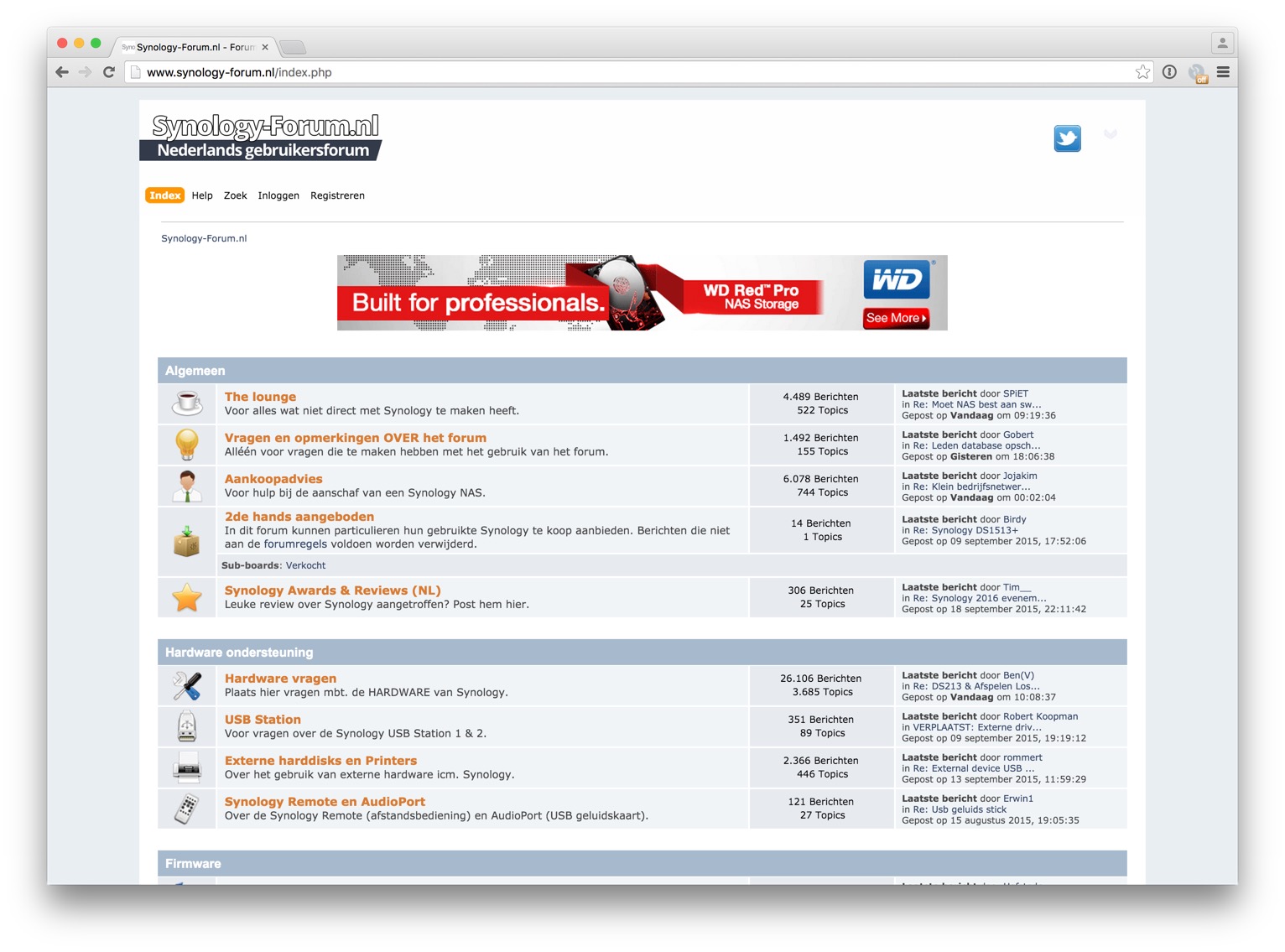Image resolution: width=1285 pixels, height=952 pixels.
Task: Open the forum's Twitter page via the bird icon
Action: click(x=1067, y=138)
